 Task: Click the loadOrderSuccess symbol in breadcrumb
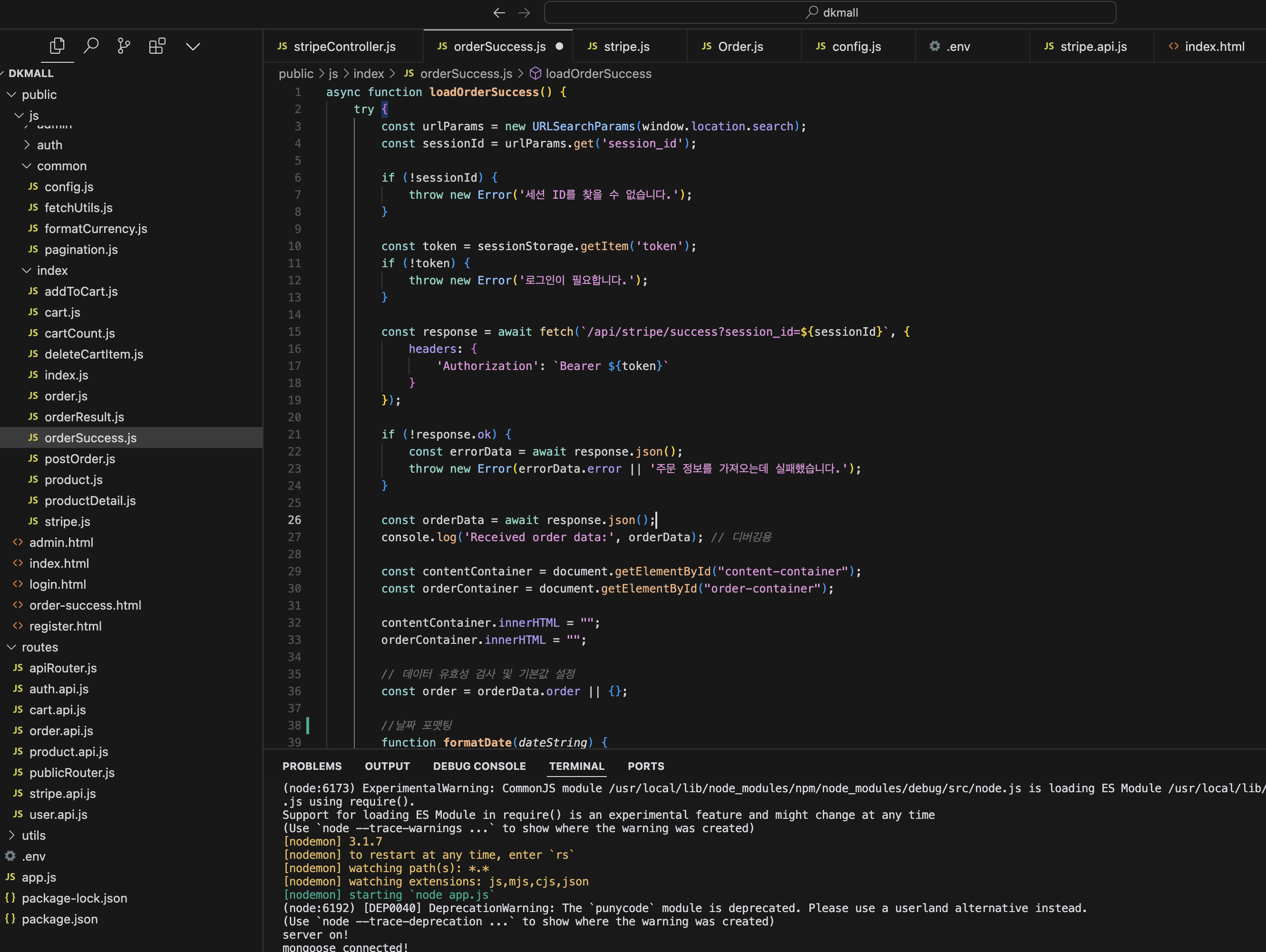598,74
